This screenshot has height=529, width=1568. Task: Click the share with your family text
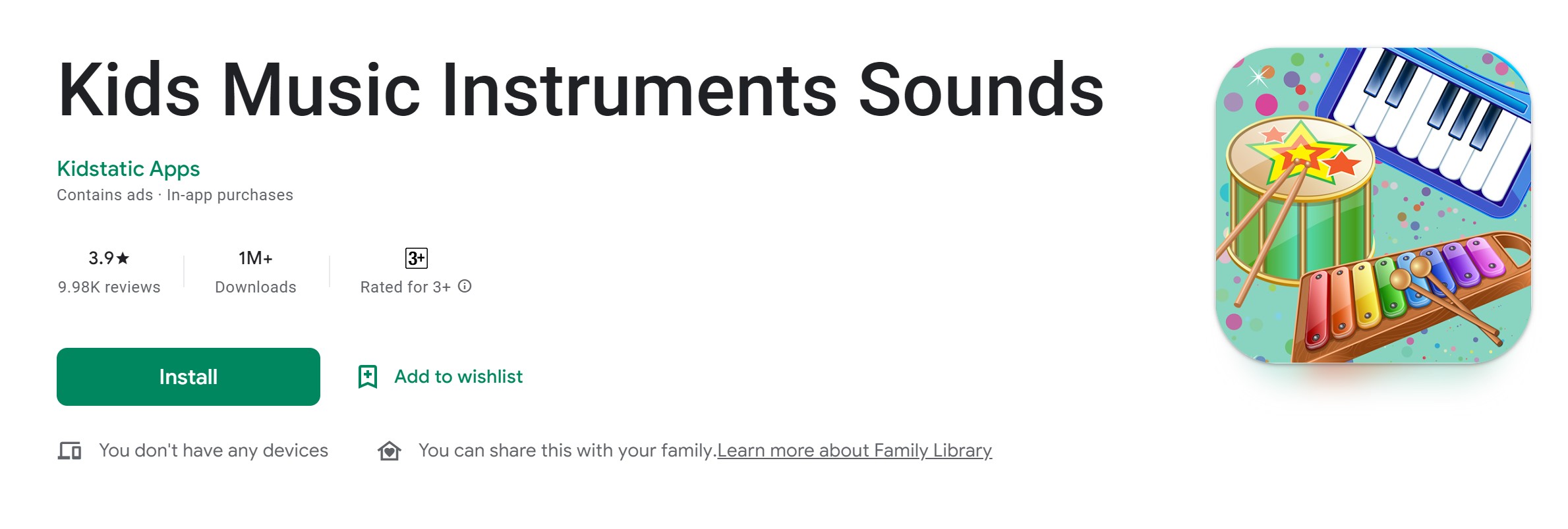567,451
